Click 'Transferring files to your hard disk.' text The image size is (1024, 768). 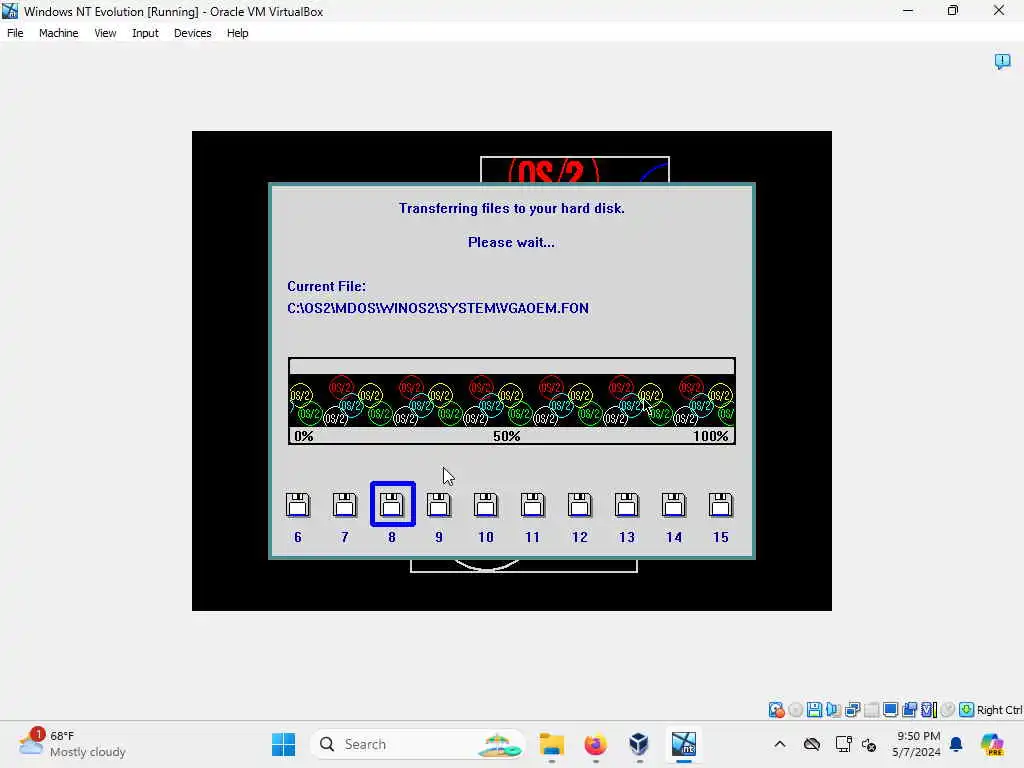point(512,208)
